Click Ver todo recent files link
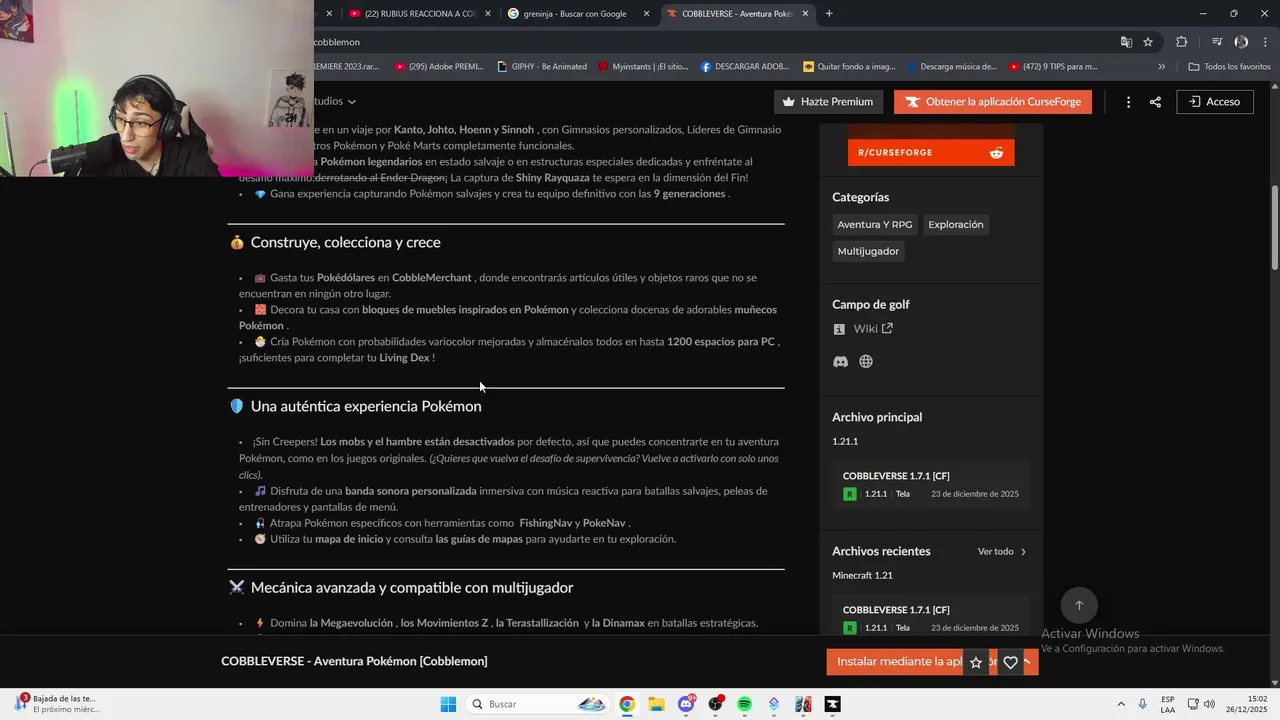The image size is (1280, 720). pyautogui.click(x=1002, y=552)
